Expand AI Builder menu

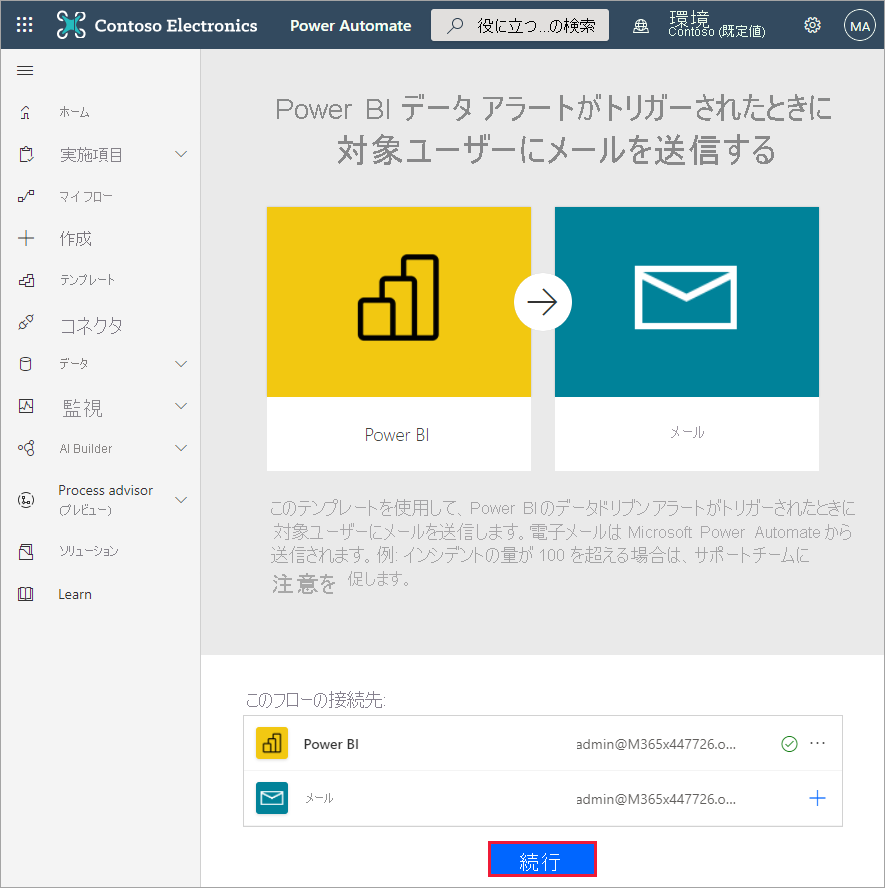click(84, 448)
